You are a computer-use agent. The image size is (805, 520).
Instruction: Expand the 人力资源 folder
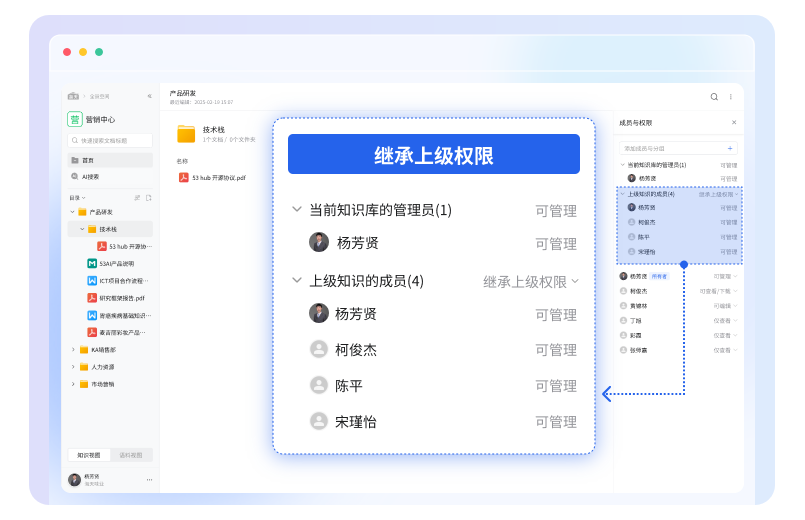[73, 367]
